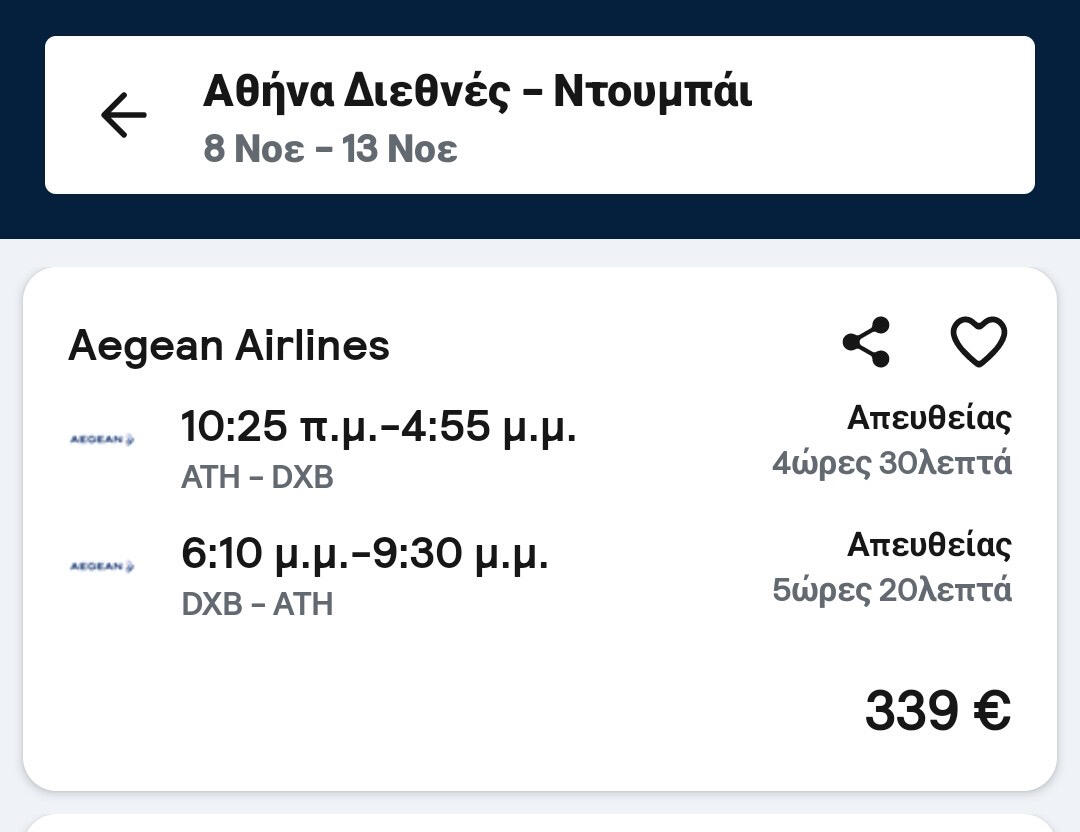Click the 10:25 π.μ.-4:55 μ.μ. outbound times
1080x832 pixels.
pos(378,427)
